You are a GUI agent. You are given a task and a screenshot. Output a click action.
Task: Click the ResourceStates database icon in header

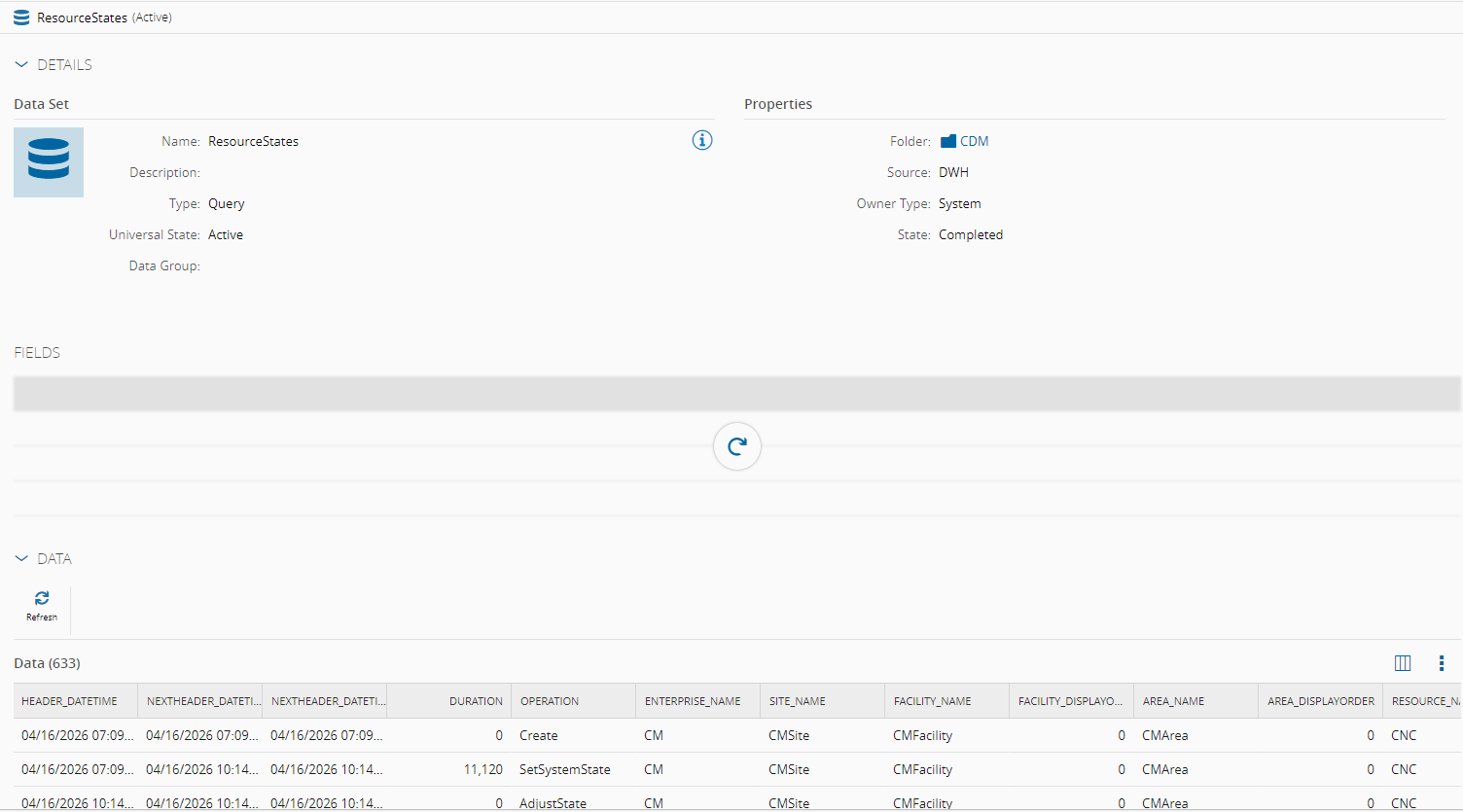click(x=21, y=18)
